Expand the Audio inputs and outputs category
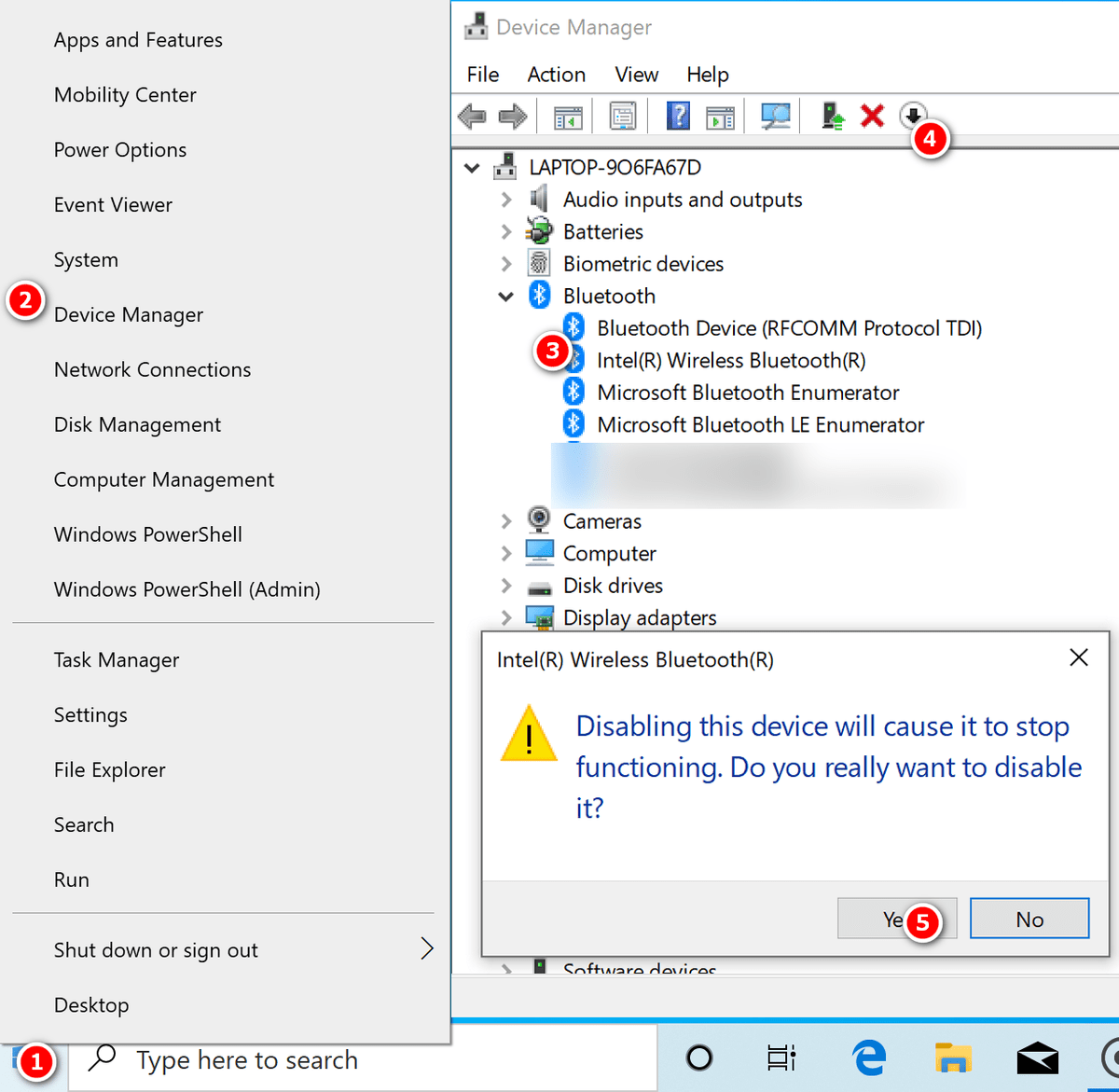 (x=505, y=199)
